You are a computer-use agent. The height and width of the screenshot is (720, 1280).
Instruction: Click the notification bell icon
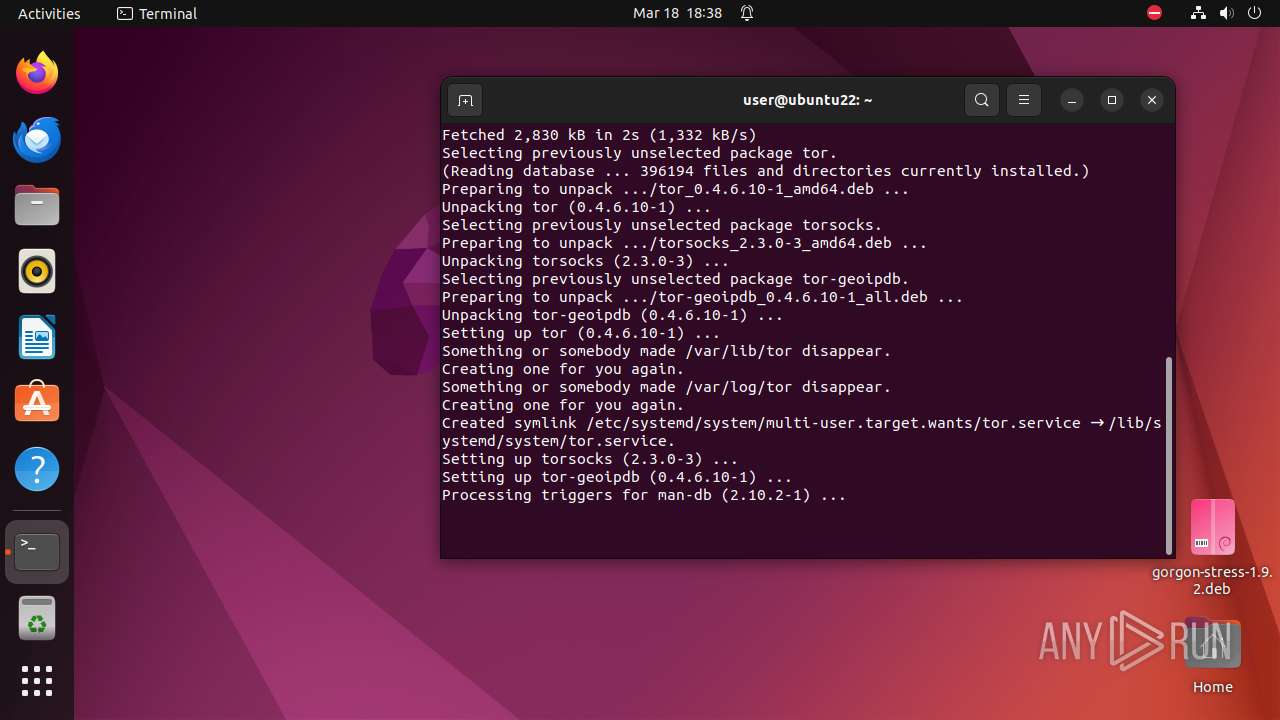(x=747, y=13)
